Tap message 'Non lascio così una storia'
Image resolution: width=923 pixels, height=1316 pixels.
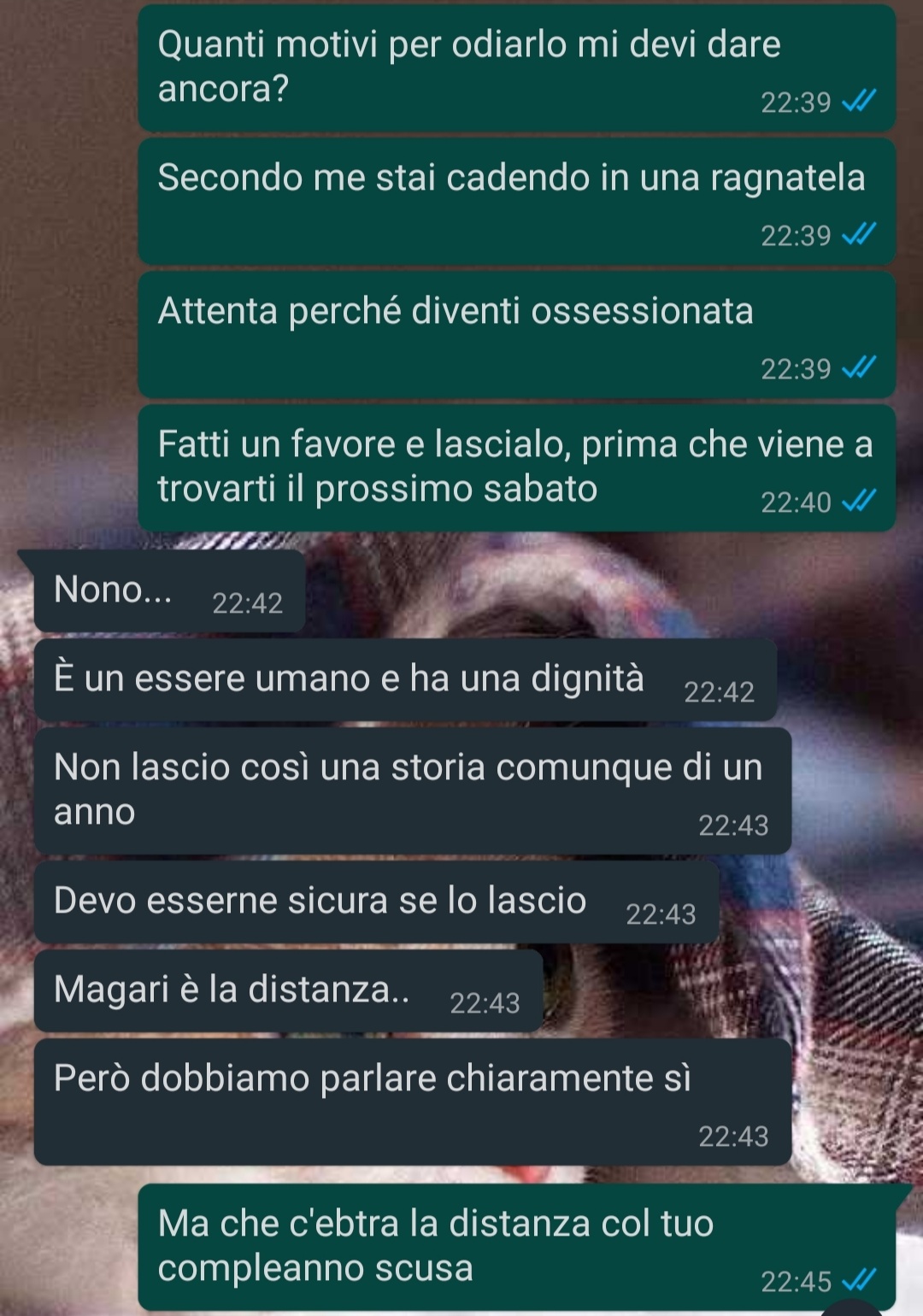413,791
